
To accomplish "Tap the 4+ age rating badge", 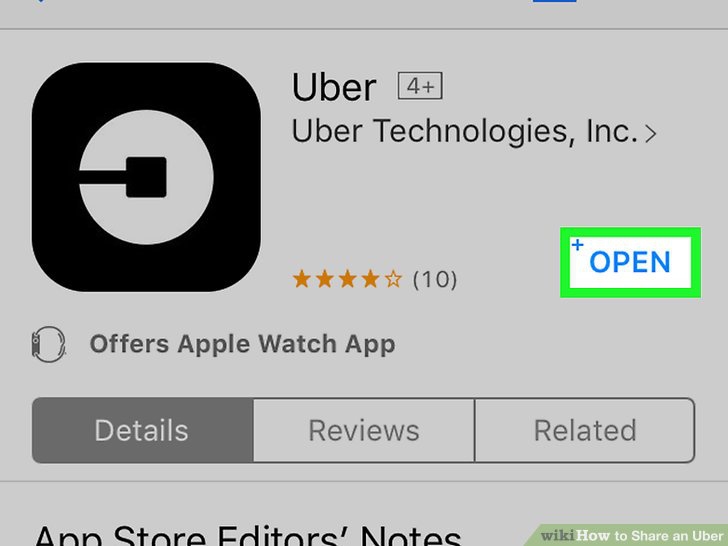I will pyautogui.click(x=420, y=86).
